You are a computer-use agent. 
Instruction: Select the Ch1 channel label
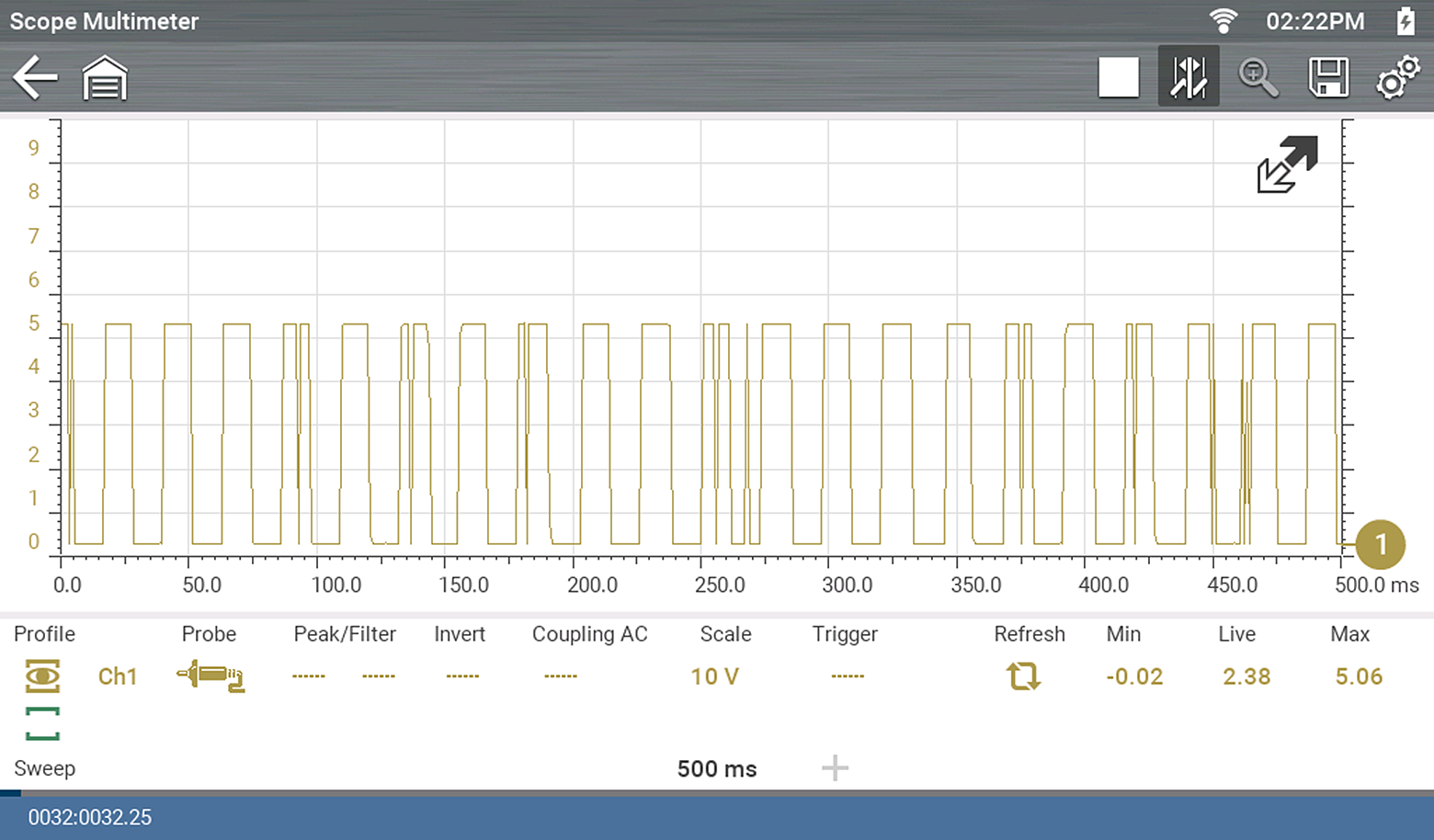(118, 676)
